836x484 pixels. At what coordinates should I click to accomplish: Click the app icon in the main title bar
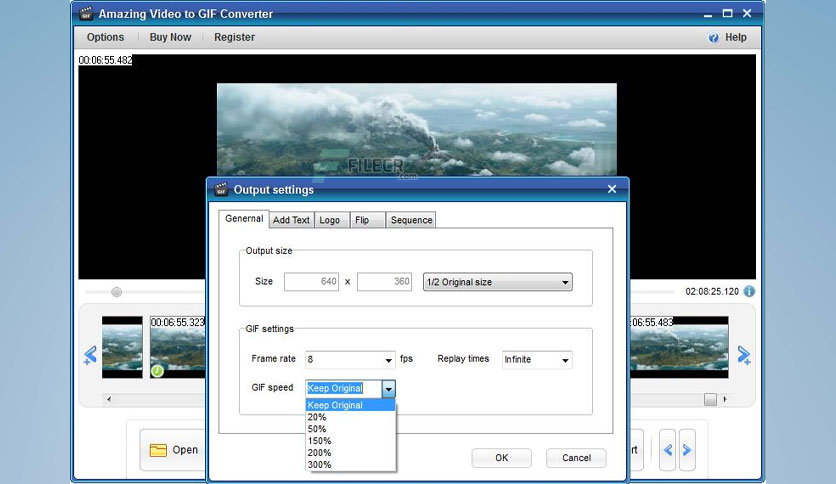[x=86, y=13]
